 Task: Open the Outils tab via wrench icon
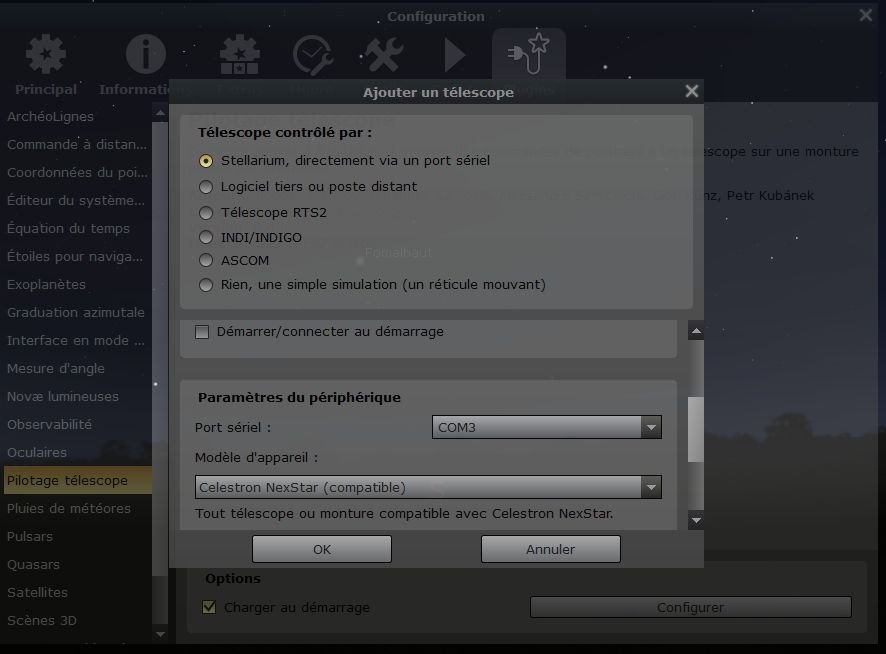tap(383, 55)
